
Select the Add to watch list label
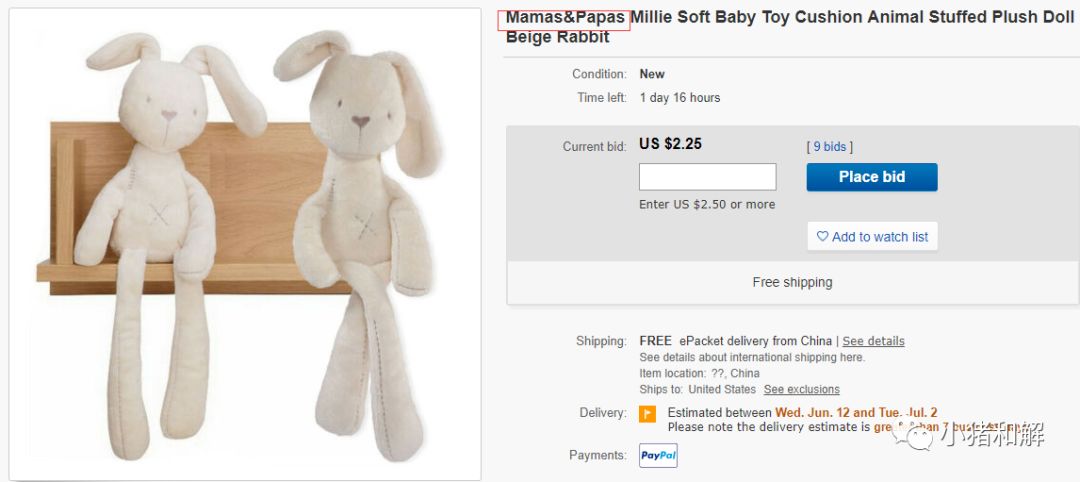tap(880, 237)
